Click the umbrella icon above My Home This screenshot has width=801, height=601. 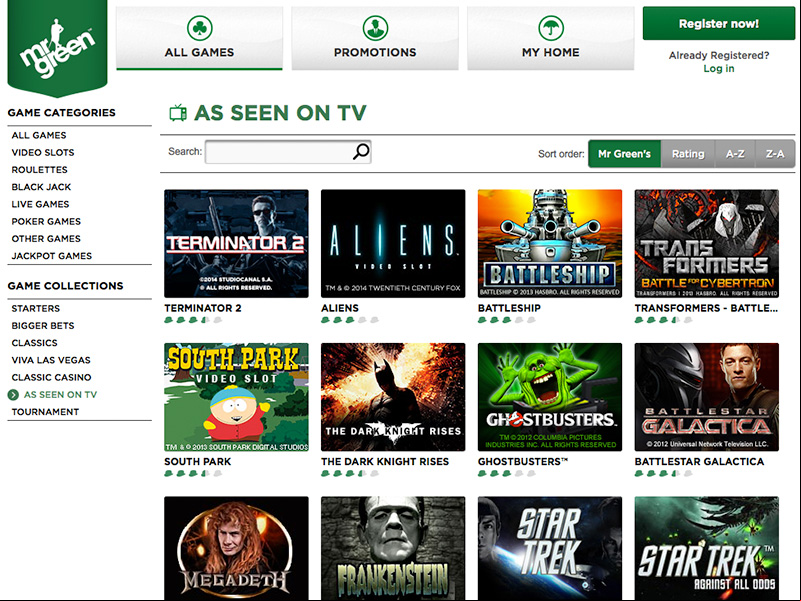pos(551,28)
